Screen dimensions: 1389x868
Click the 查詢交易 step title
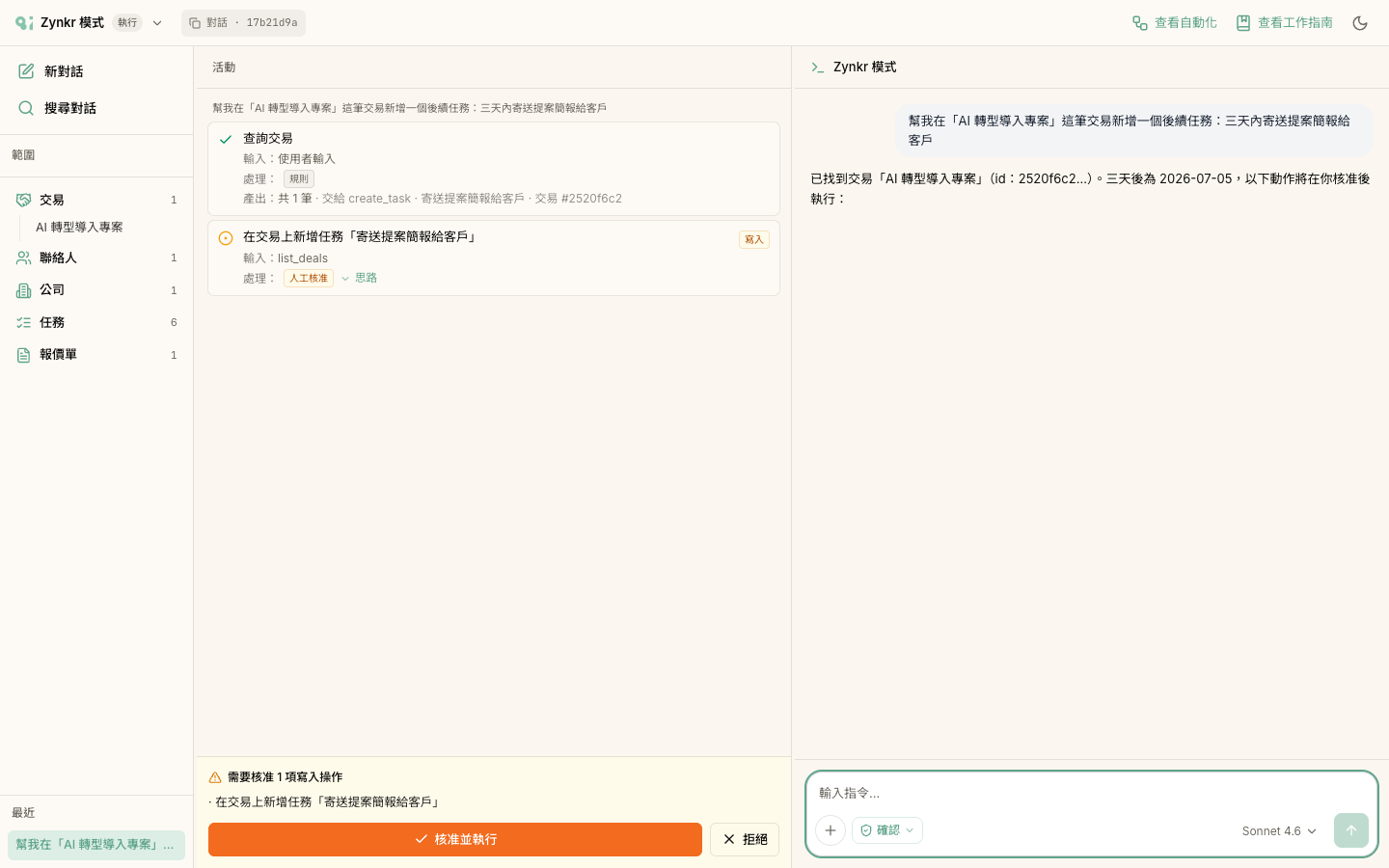[x=268, y=139]
